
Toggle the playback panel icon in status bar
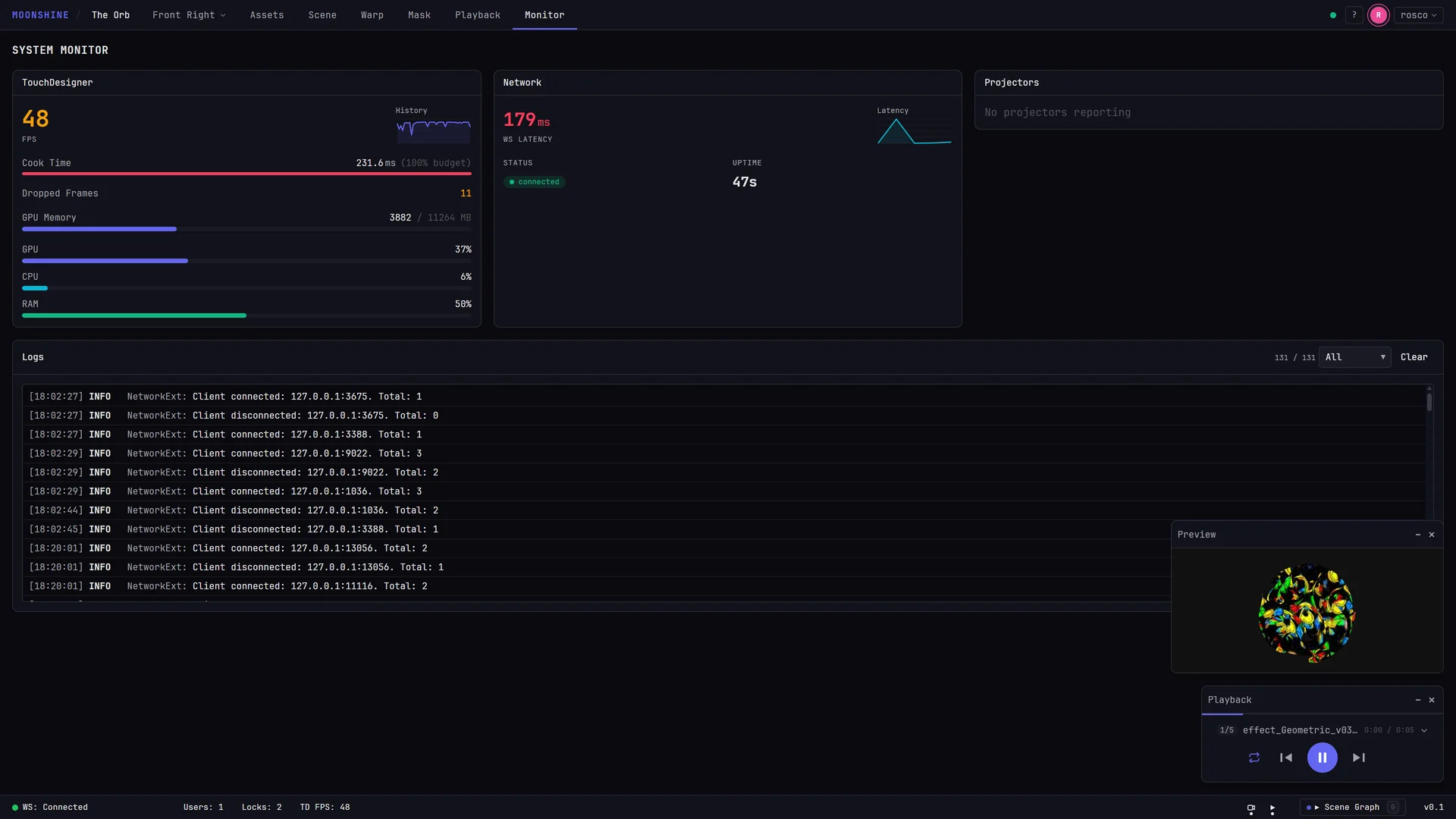[x=1272, y=808]
